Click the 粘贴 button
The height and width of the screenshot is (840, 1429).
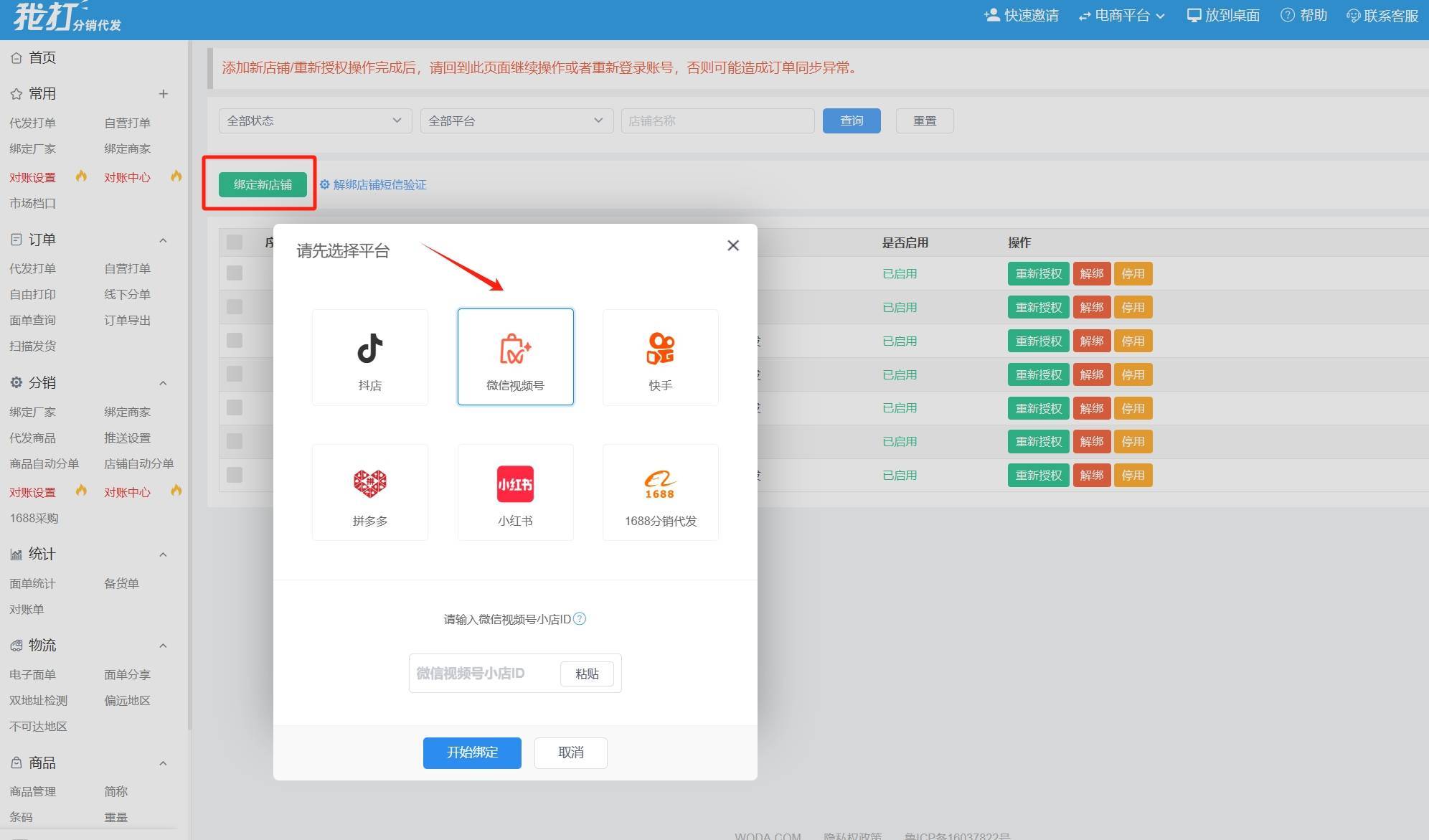coord(587,674)
